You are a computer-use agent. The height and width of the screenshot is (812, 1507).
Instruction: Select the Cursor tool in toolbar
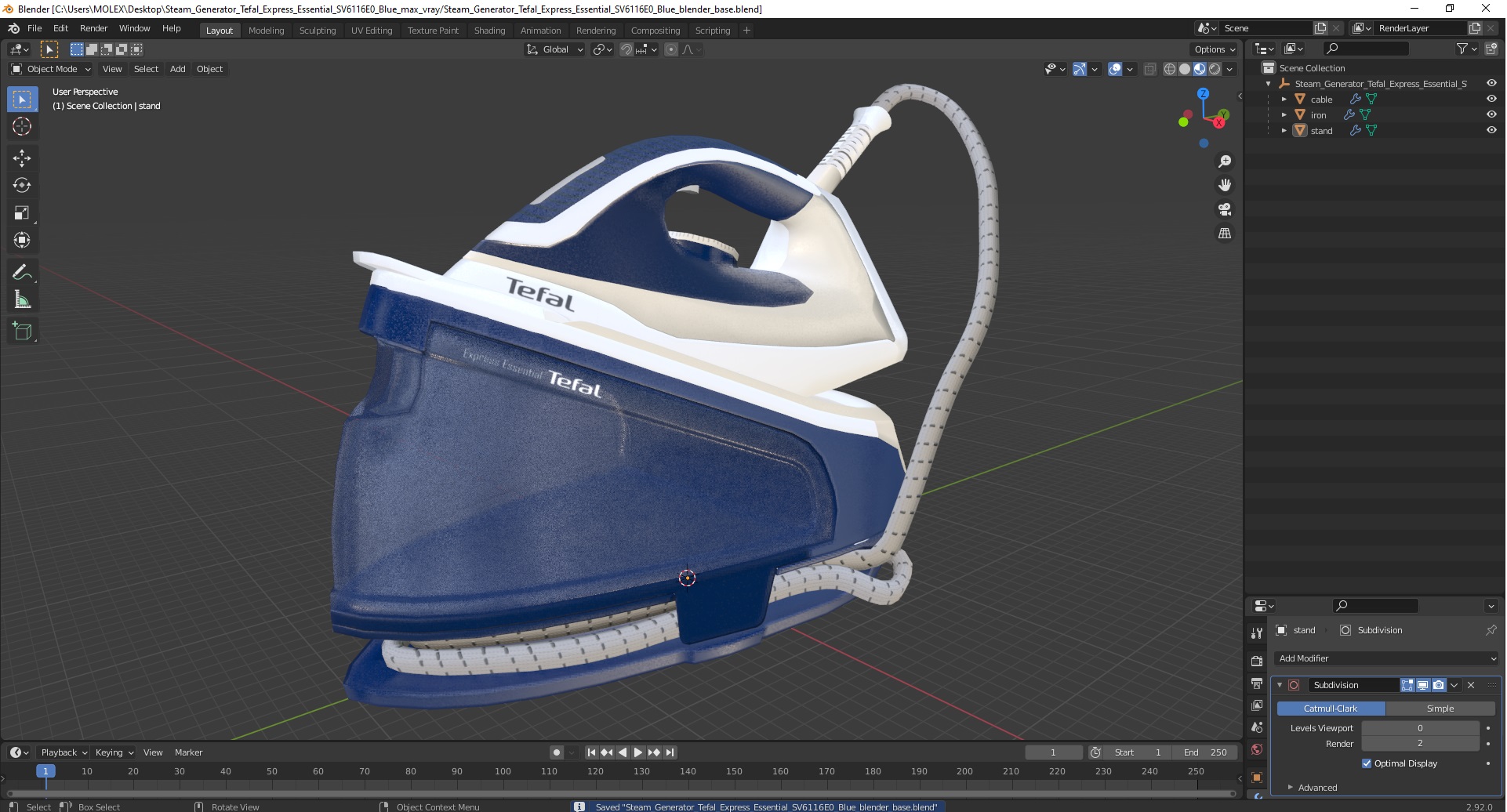[22, 126]
